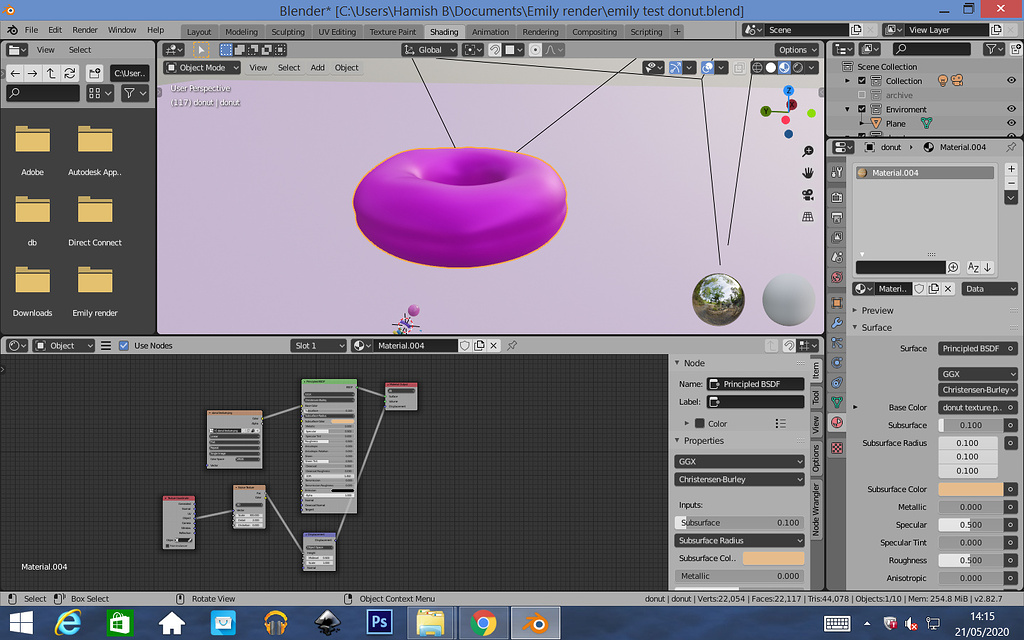The image size is (1024, 640).
Task: Open the Node Wrangler sidebar tab
Action: 815,509
